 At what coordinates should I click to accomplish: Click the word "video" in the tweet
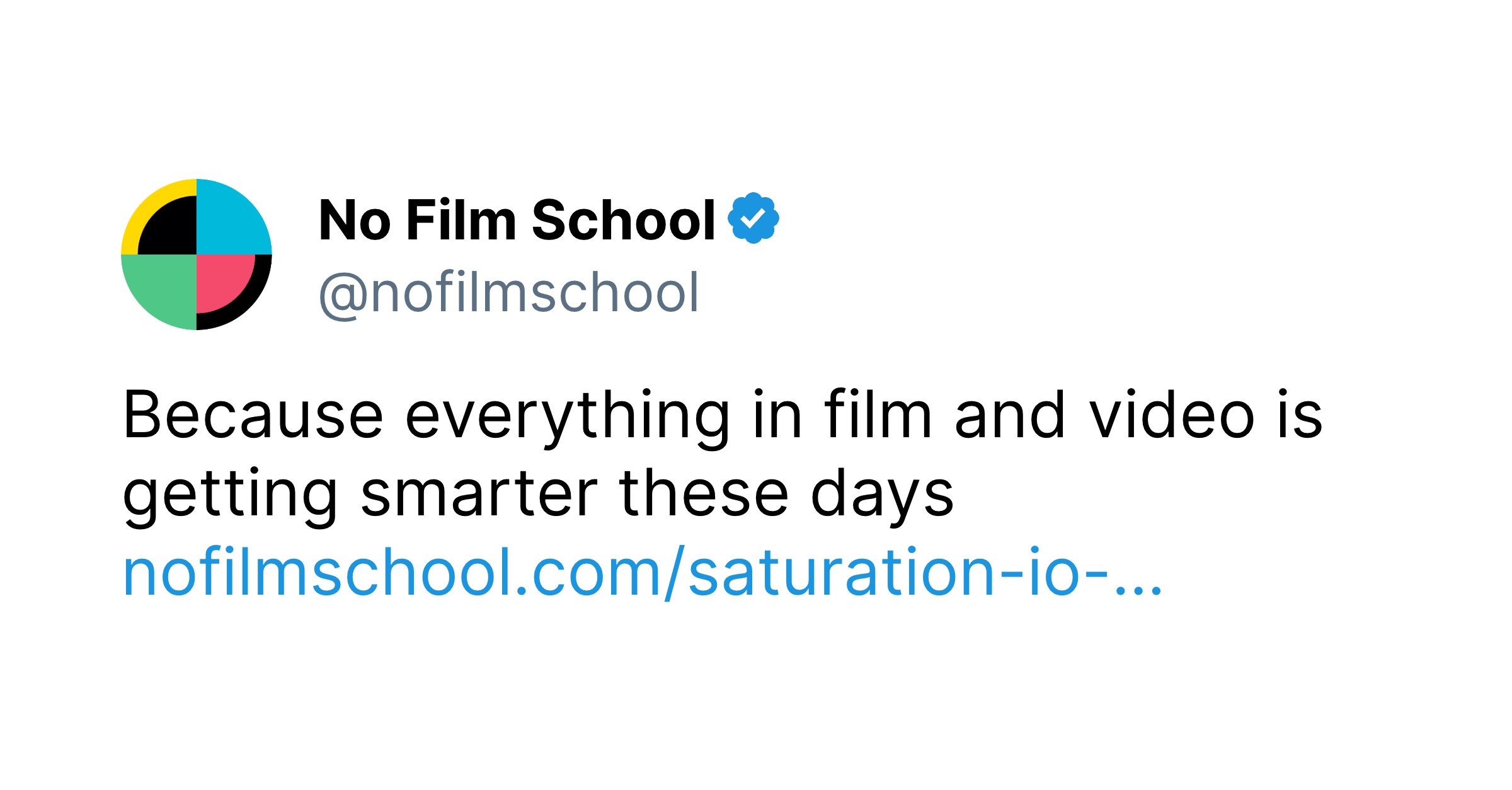(1172, 415)
